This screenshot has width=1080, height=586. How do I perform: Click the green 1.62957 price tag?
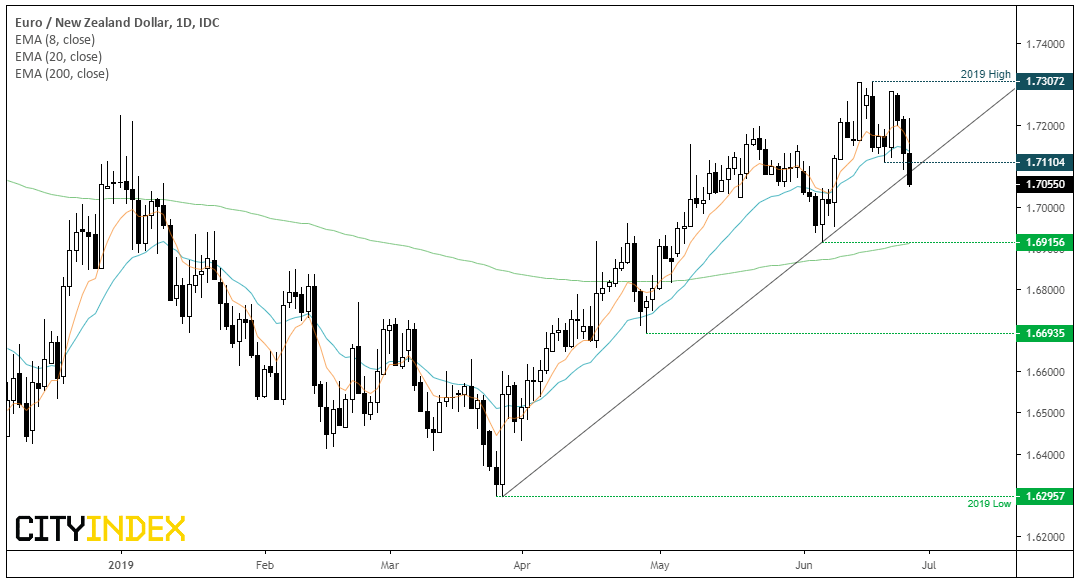[x=1045, y=496]
